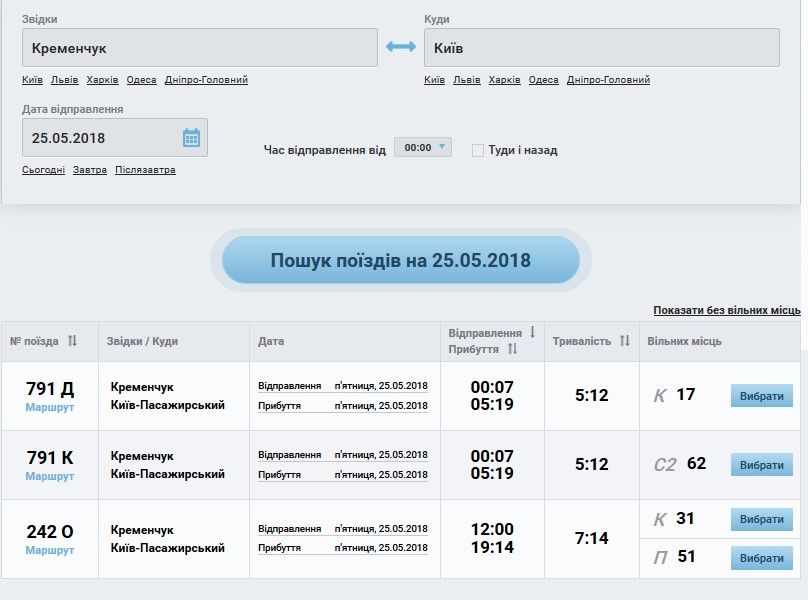
Task: Enable the 'Туди і назад' checkbox
Action: point(478,150)
